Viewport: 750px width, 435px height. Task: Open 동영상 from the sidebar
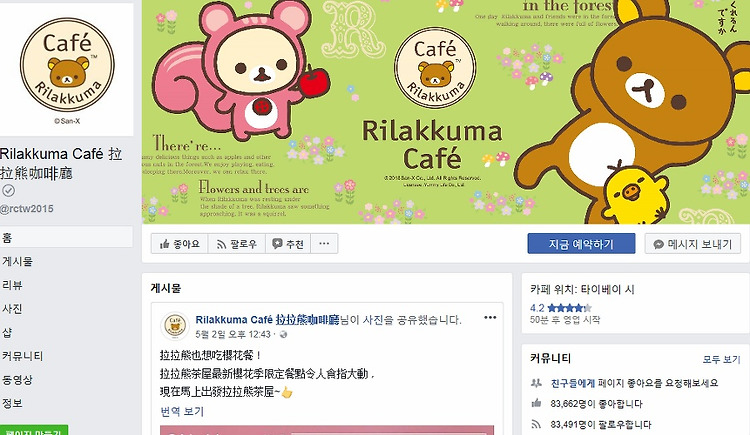(x=17, y=380)
